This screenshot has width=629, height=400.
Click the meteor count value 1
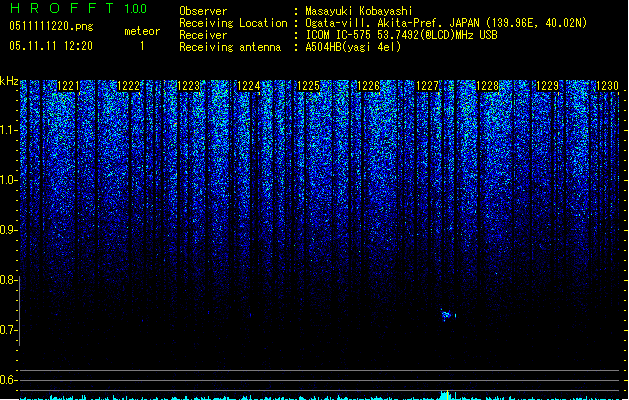pos(142,46)
